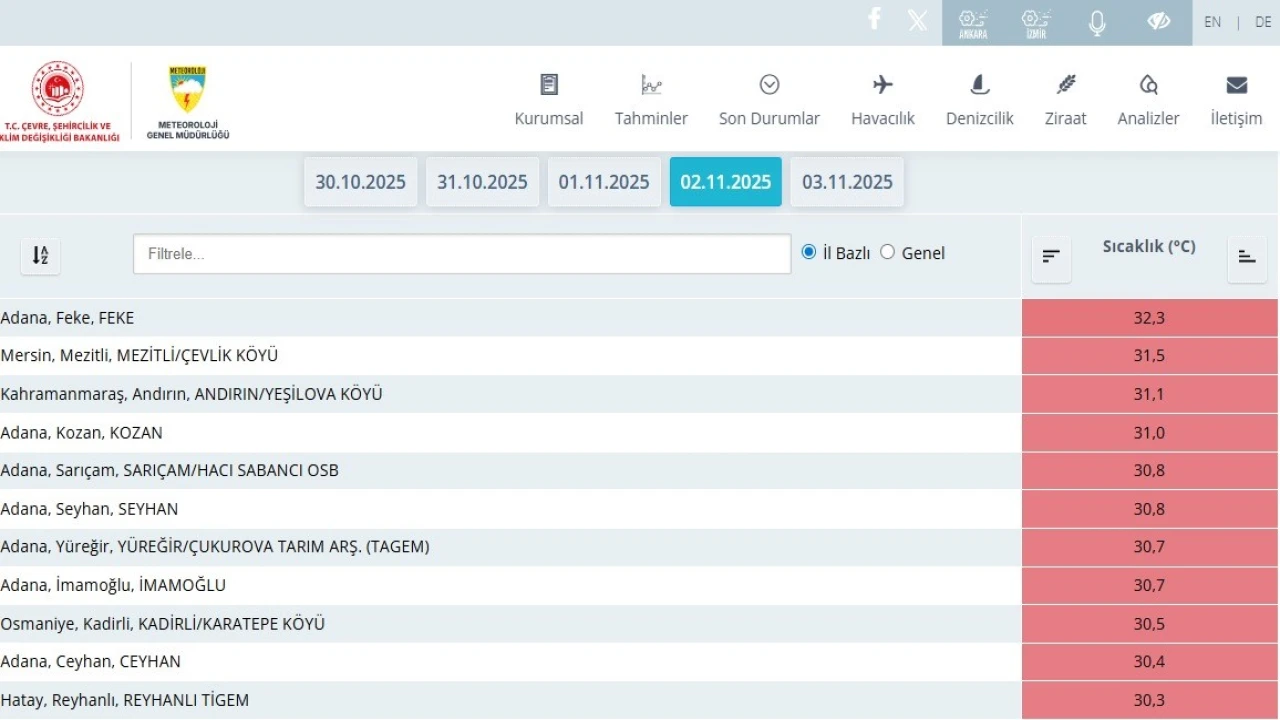Sort temperature descending with left sort icon
The image size is (1280, 720).
click(1051, 257)
